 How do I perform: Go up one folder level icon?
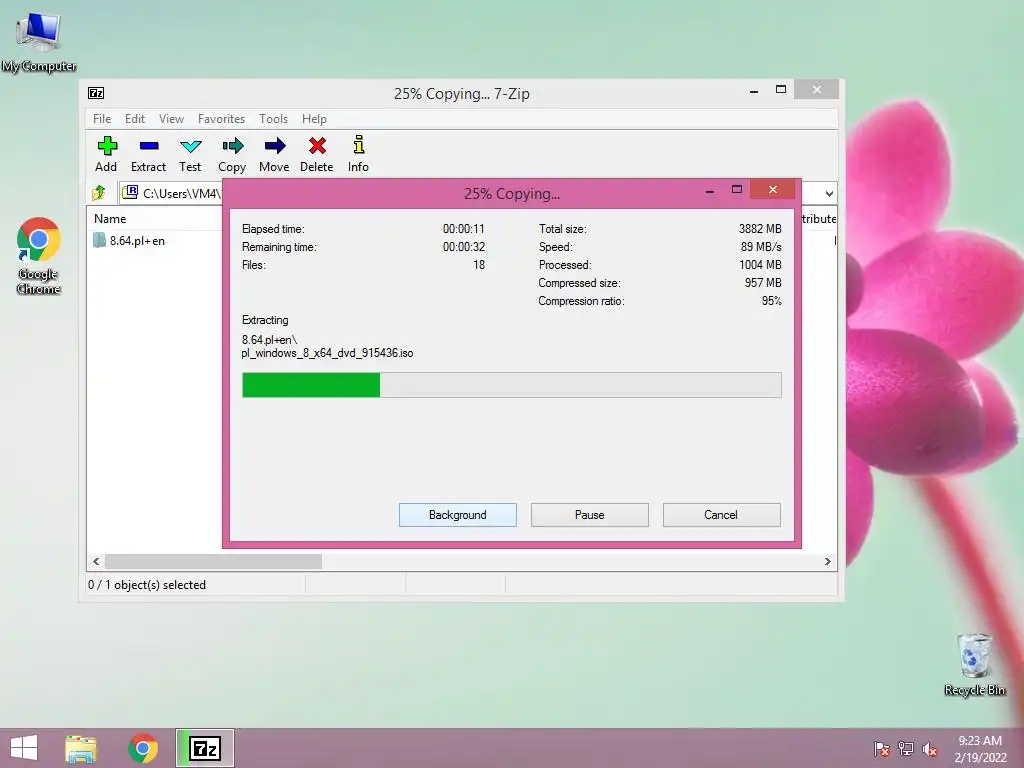(x=99, y=193)
